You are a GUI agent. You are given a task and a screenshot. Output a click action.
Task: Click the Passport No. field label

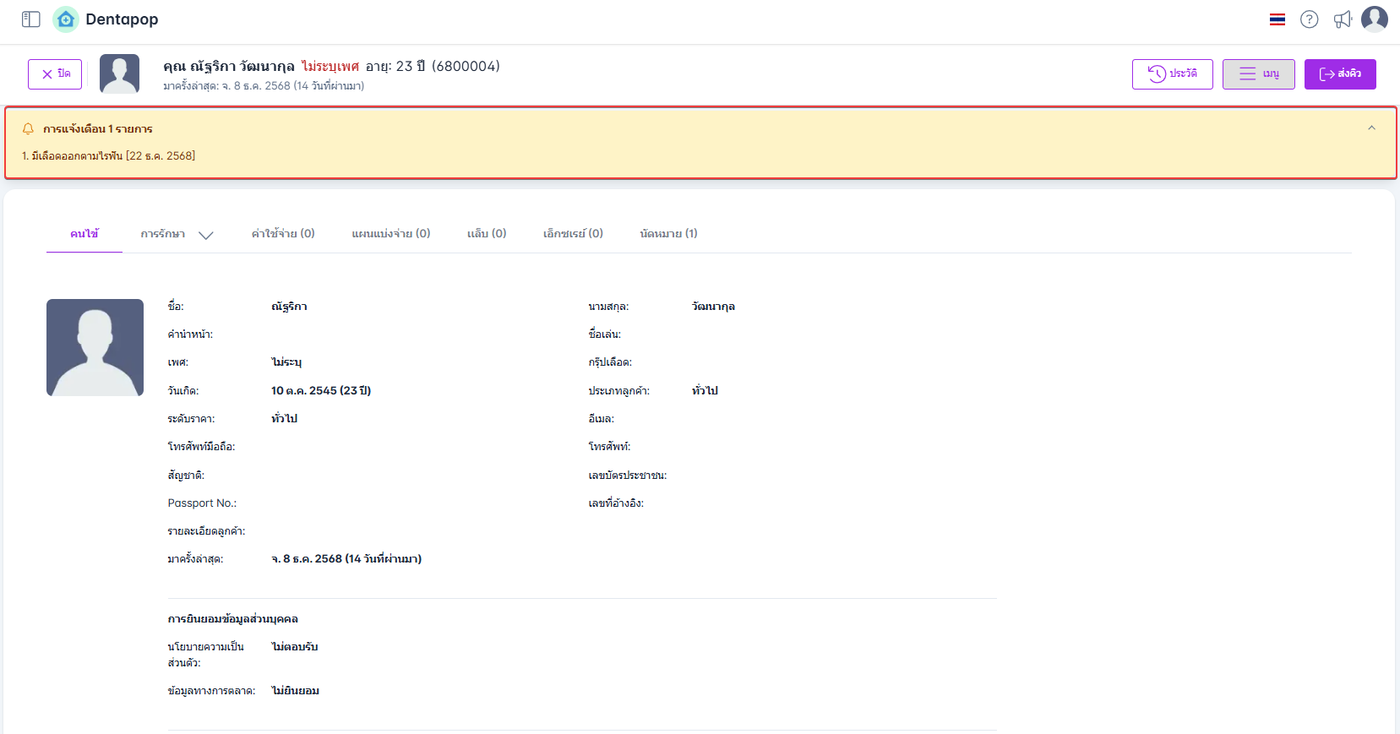coord(202,503)
